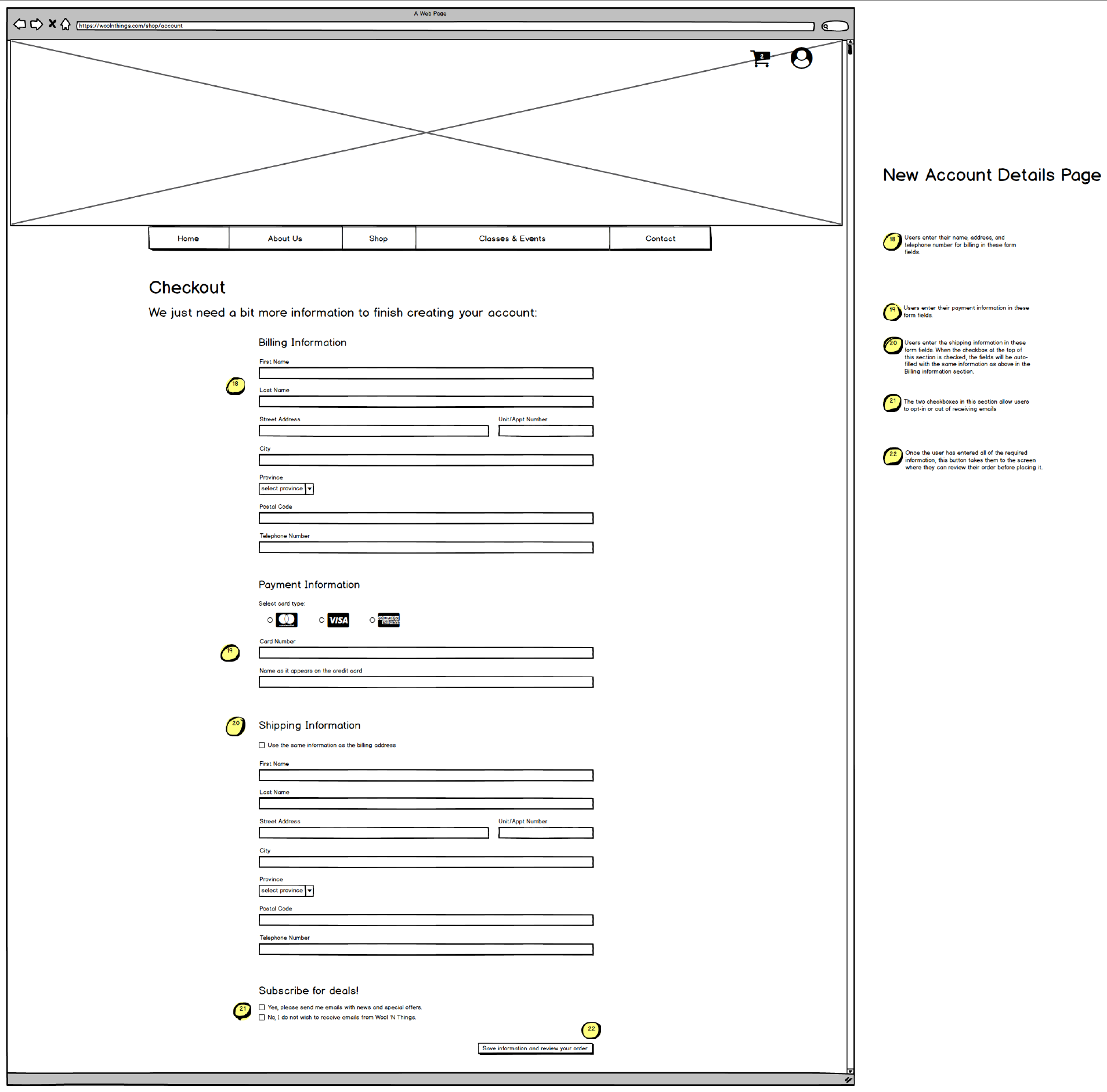Enable 'Yes, please send me emails' checkbox
Screen dimensions: 1107x1092
click(262, 1007)
